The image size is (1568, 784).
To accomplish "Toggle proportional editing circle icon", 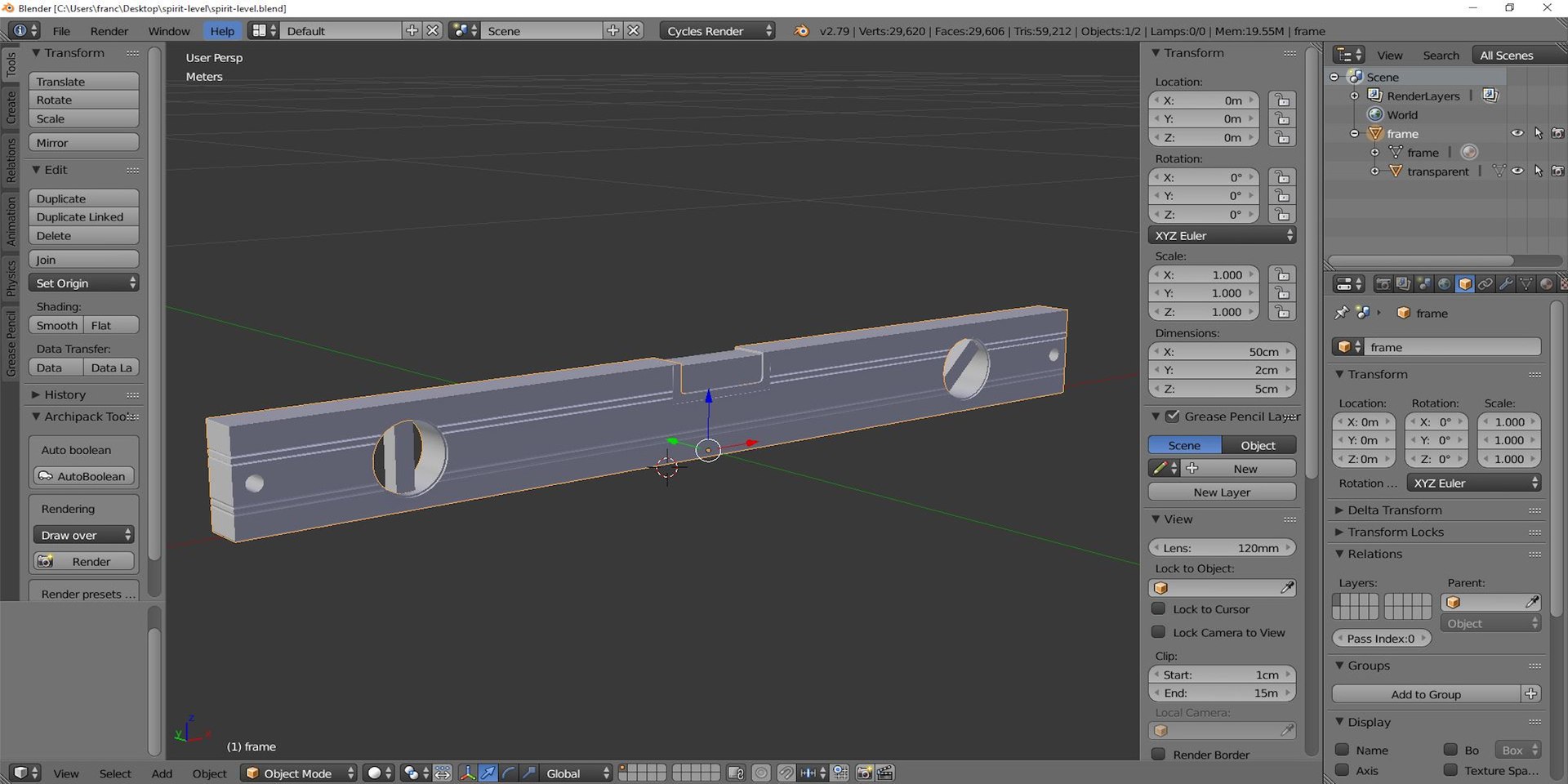I will click(x=761, y=773).
